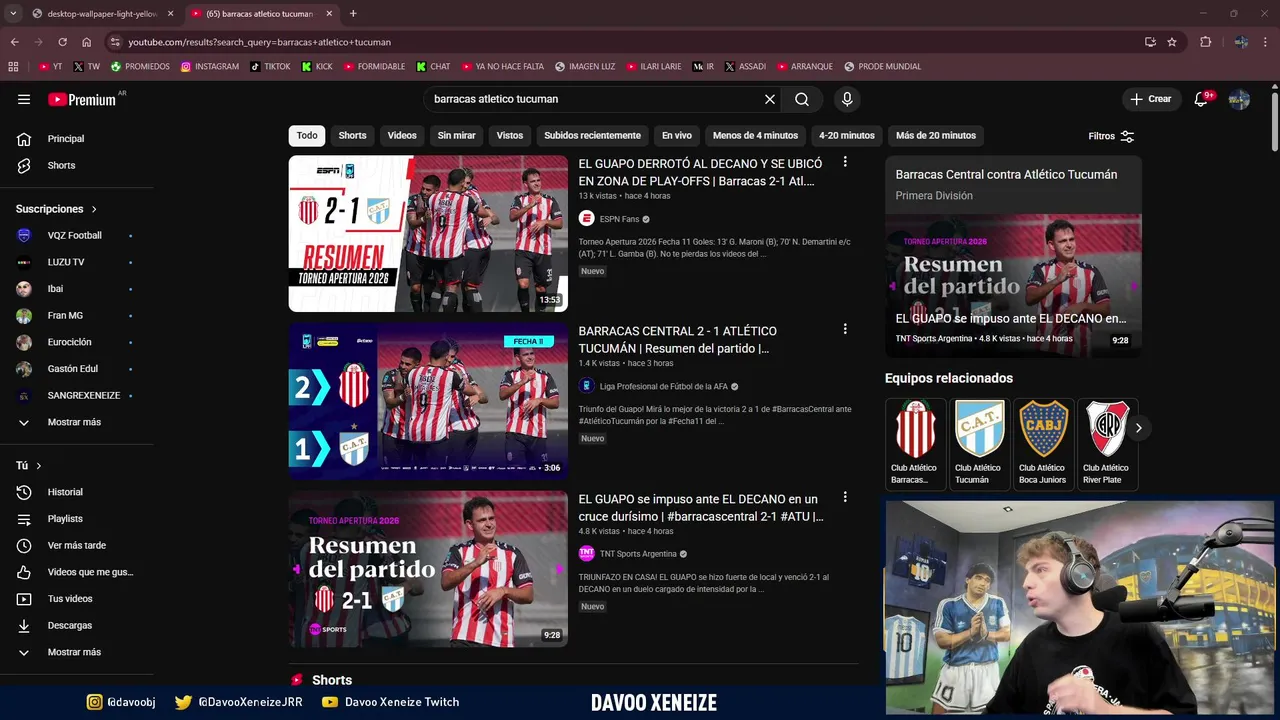Open Club Atlético River Plate team card

(1107, 443)
